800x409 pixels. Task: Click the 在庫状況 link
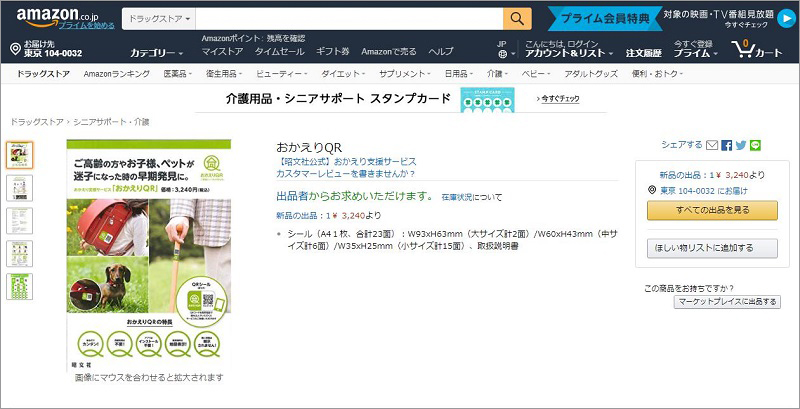457,197
